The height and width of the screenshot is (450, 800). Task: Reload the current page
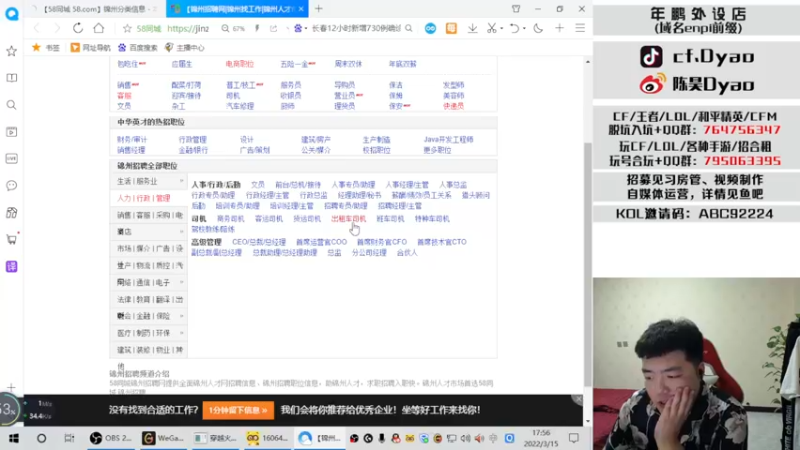78,29
